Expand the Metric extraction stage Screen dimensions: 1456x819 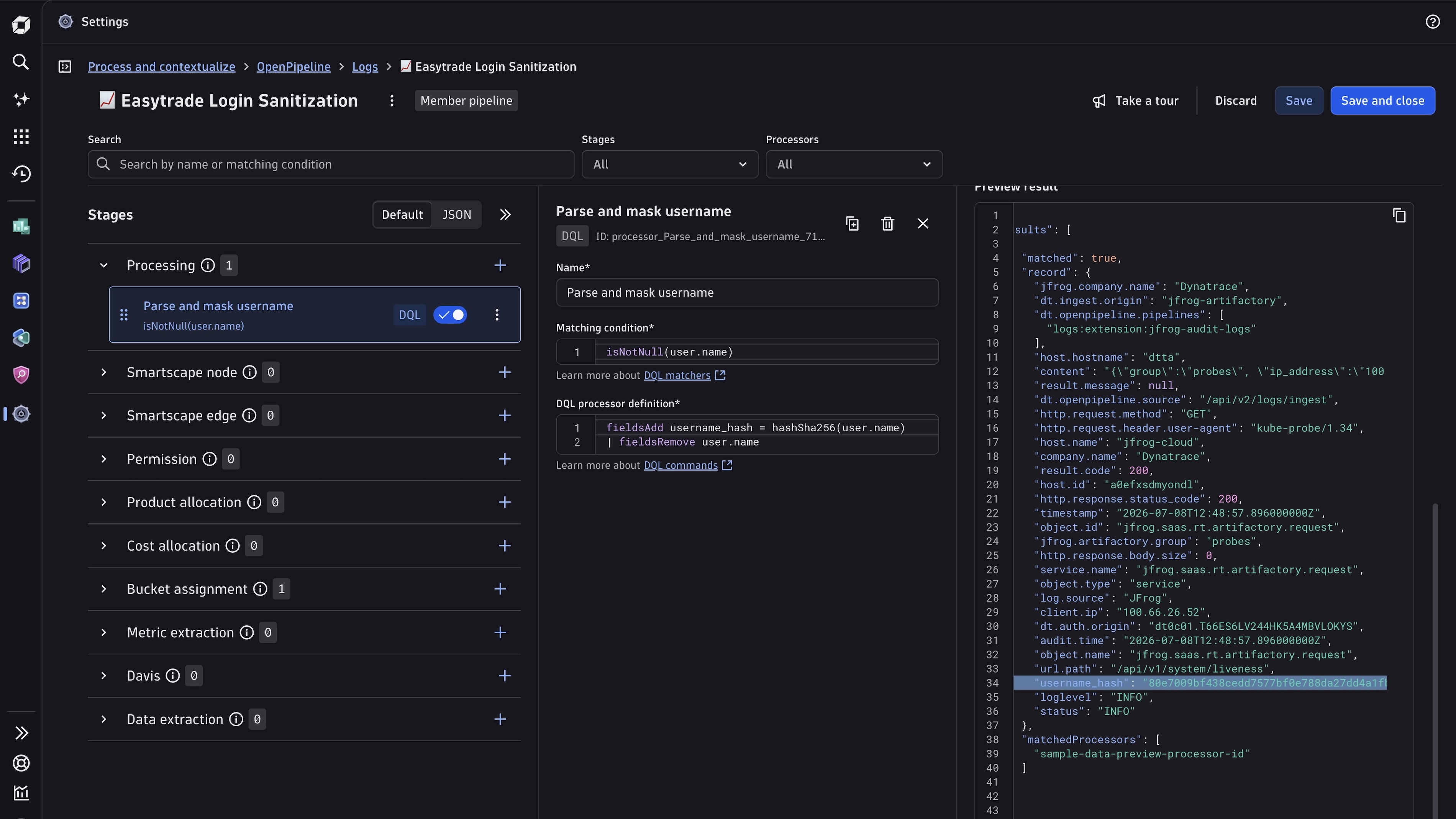pos(103,632)
